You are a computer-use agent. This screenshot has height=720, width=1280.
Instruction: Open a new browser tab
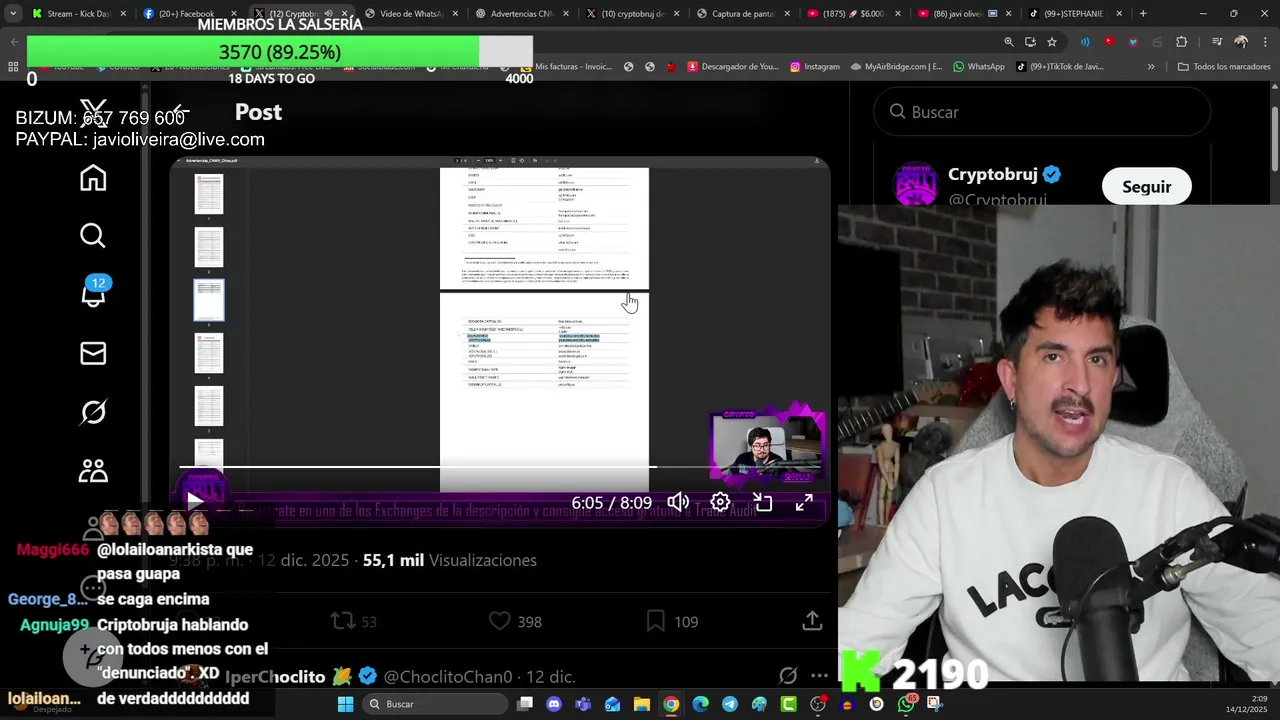[x=1143, y=14]
